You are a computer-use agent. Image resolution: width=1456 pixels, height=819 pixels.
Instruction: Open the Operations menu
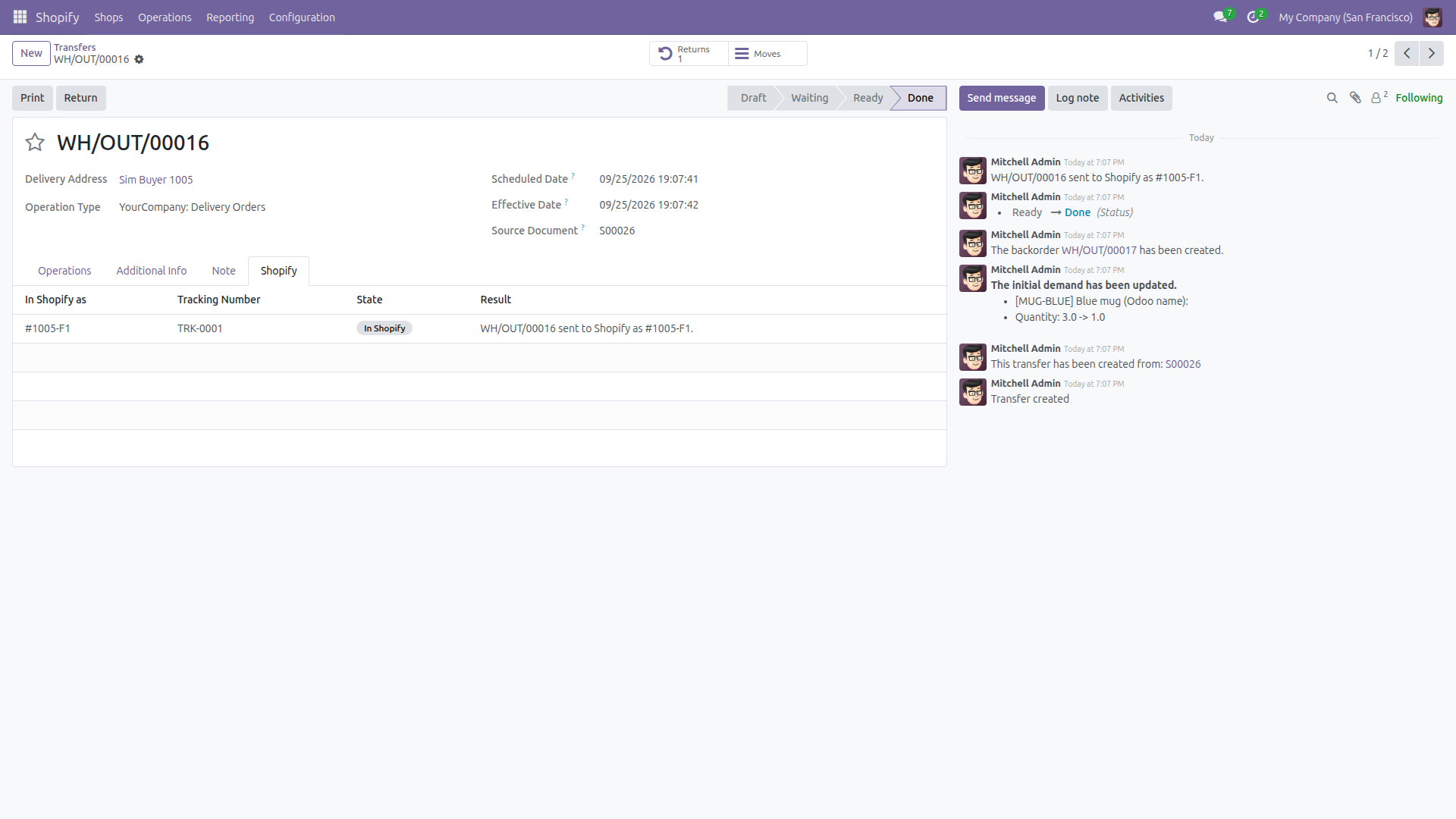[165, 17]
